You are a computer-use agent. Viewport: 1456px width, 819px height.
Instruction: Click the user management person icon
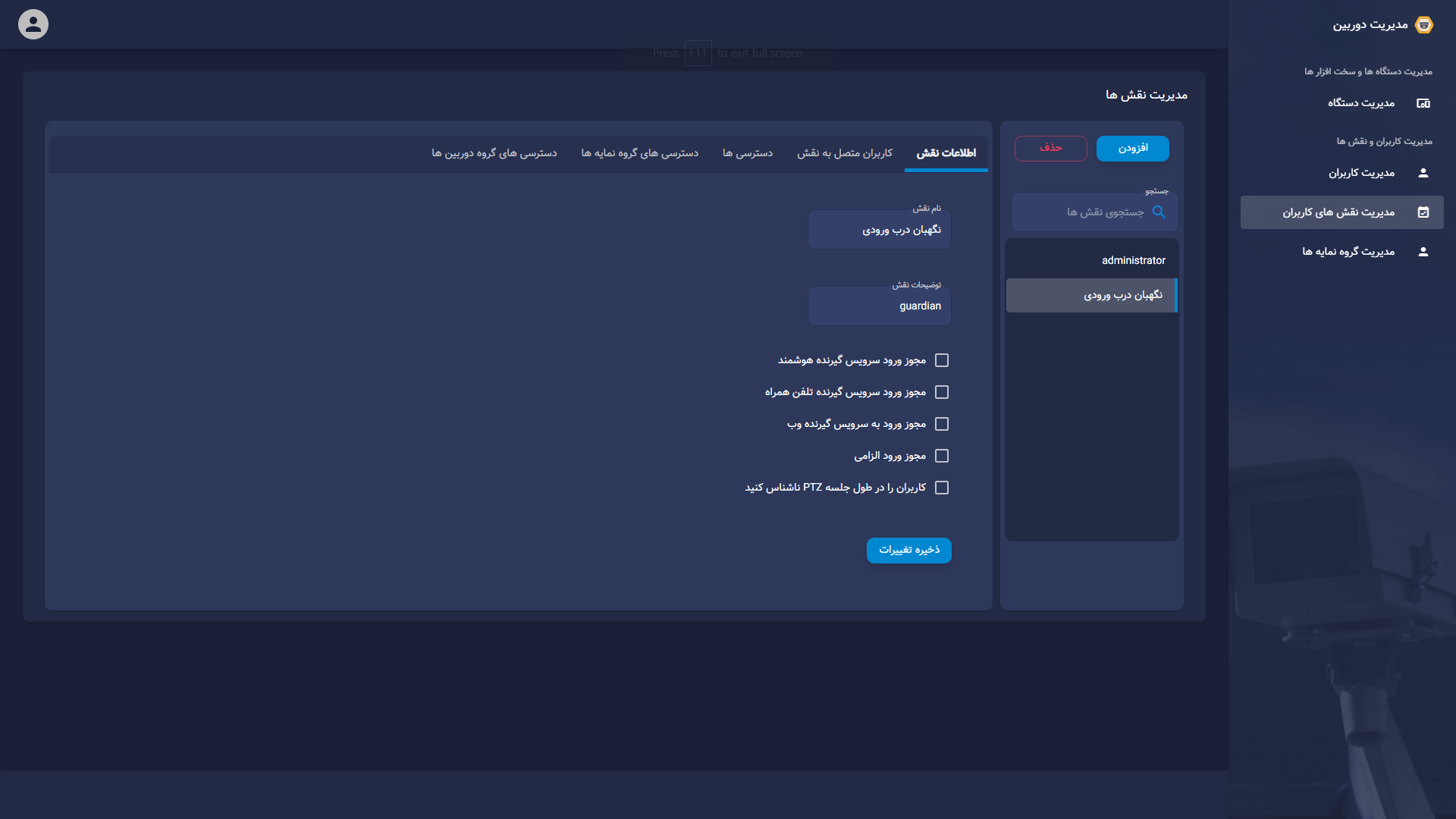tap(1423, 173)
